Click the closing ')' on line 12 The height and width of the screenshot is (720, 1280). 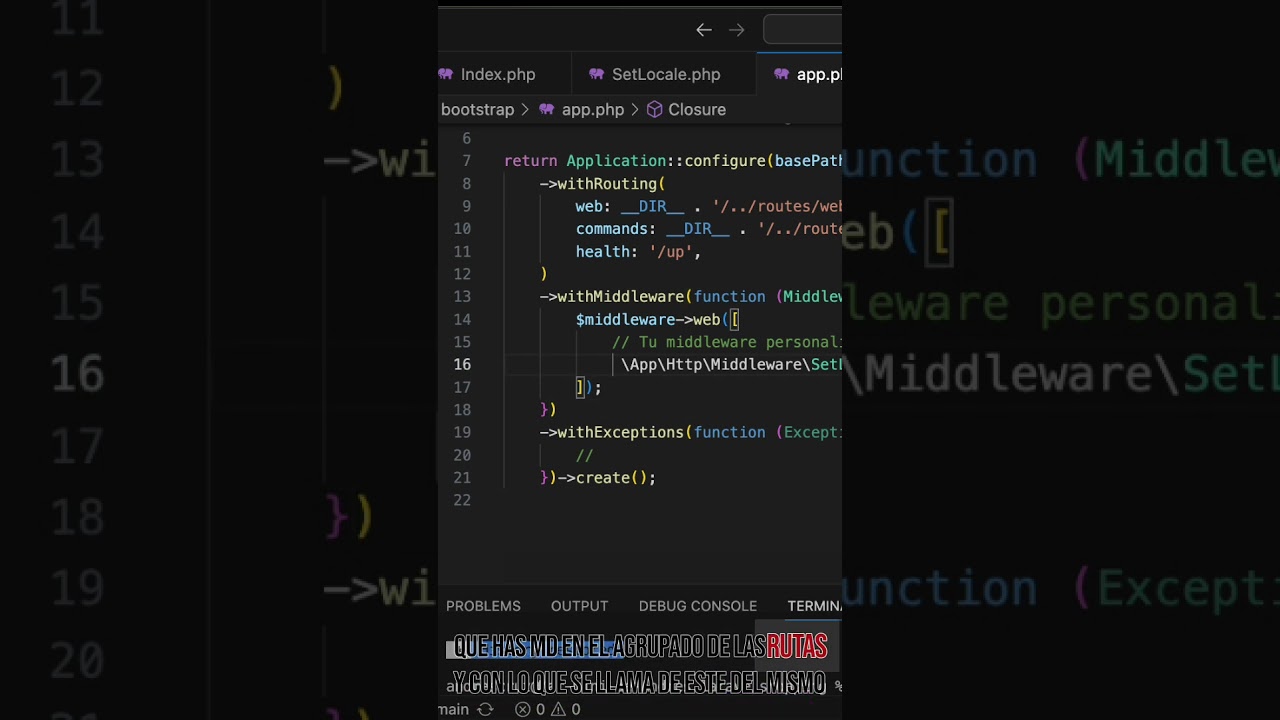543,274
